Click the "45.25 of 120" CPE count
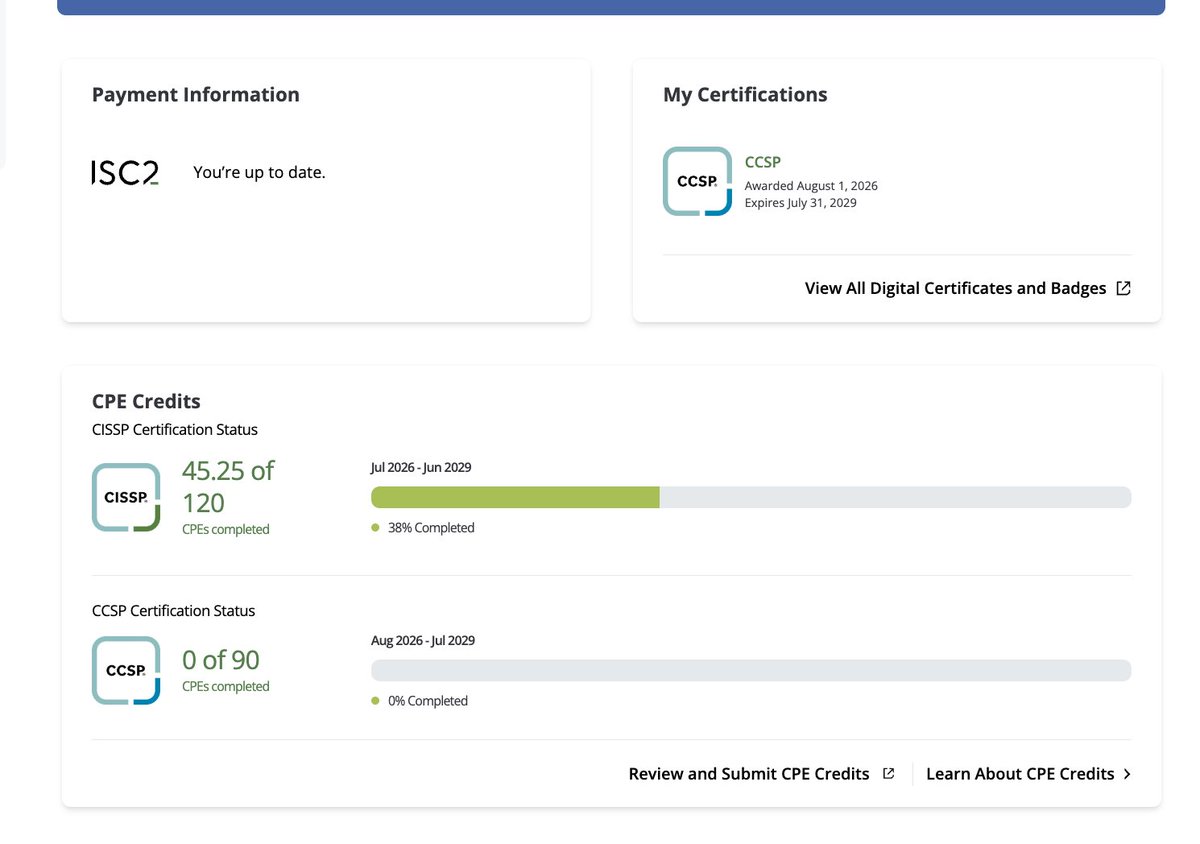1200x844 pixels. 228,486
